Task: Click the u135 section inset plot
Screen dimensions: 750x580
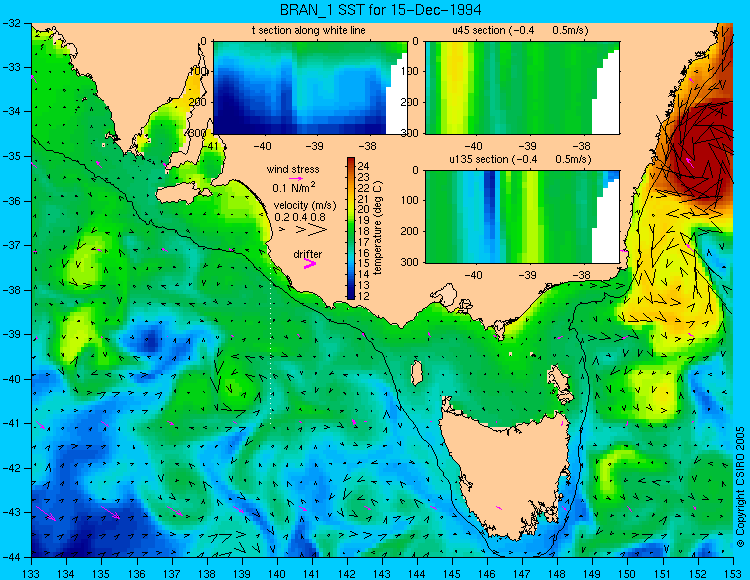Action: pos(522,217)
